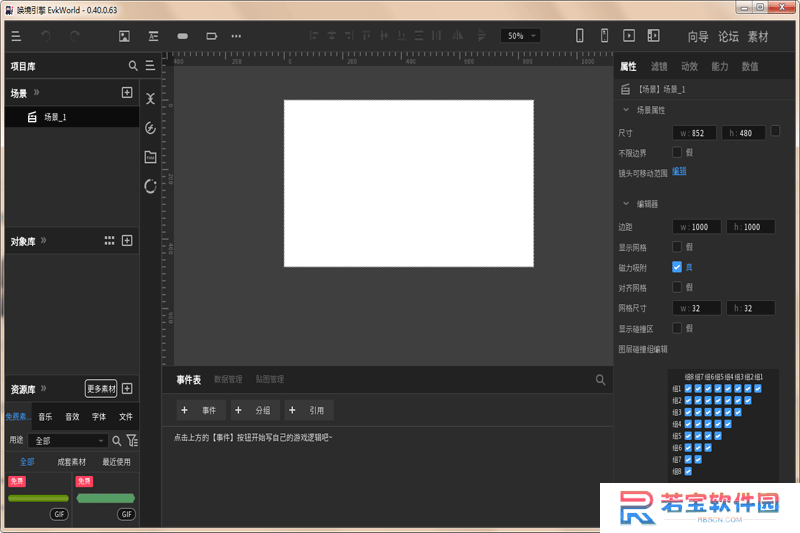Switch to the 能力 tab
The image size is (800, 533).
719,66
